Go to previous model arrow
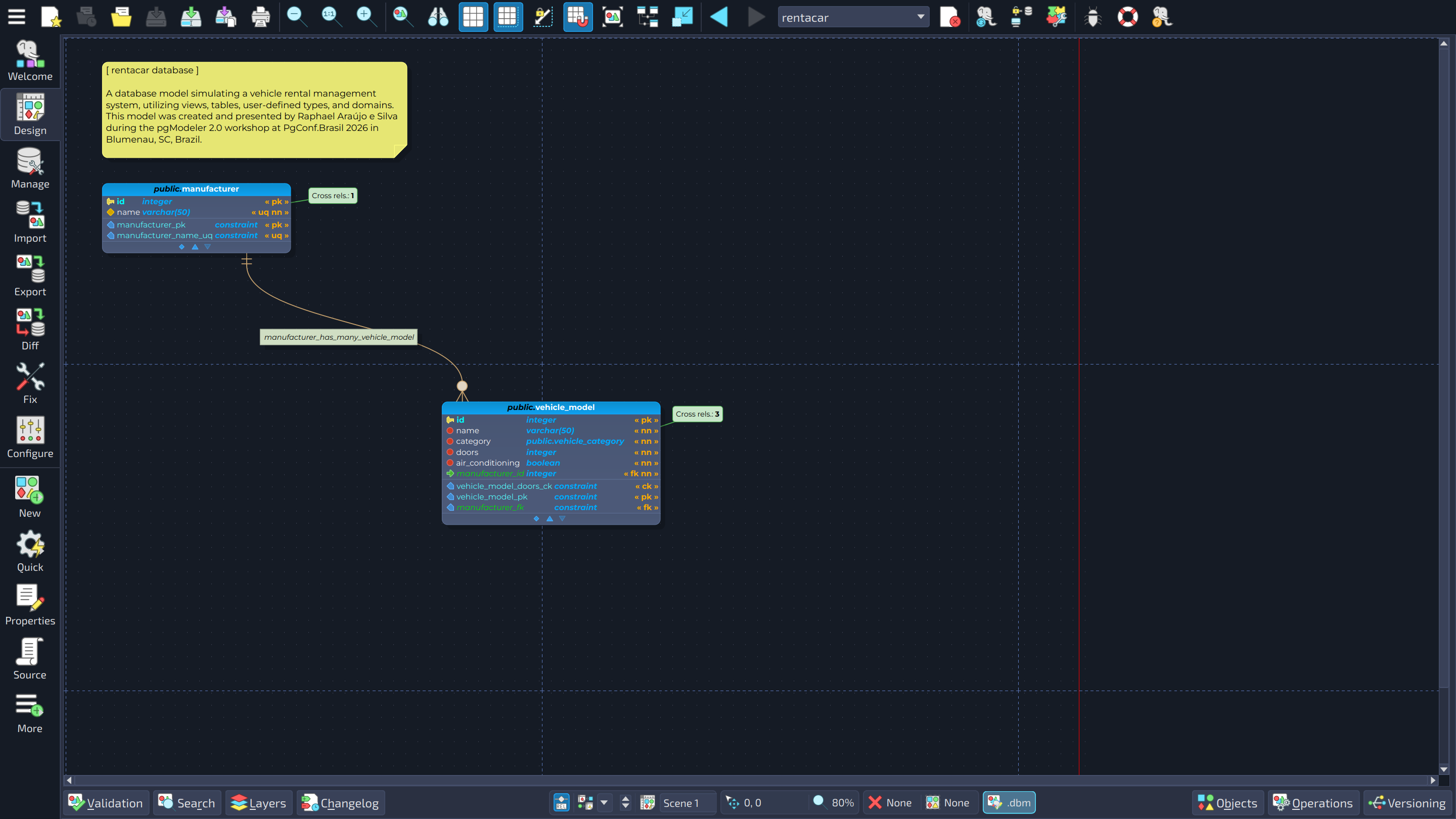 719,17
